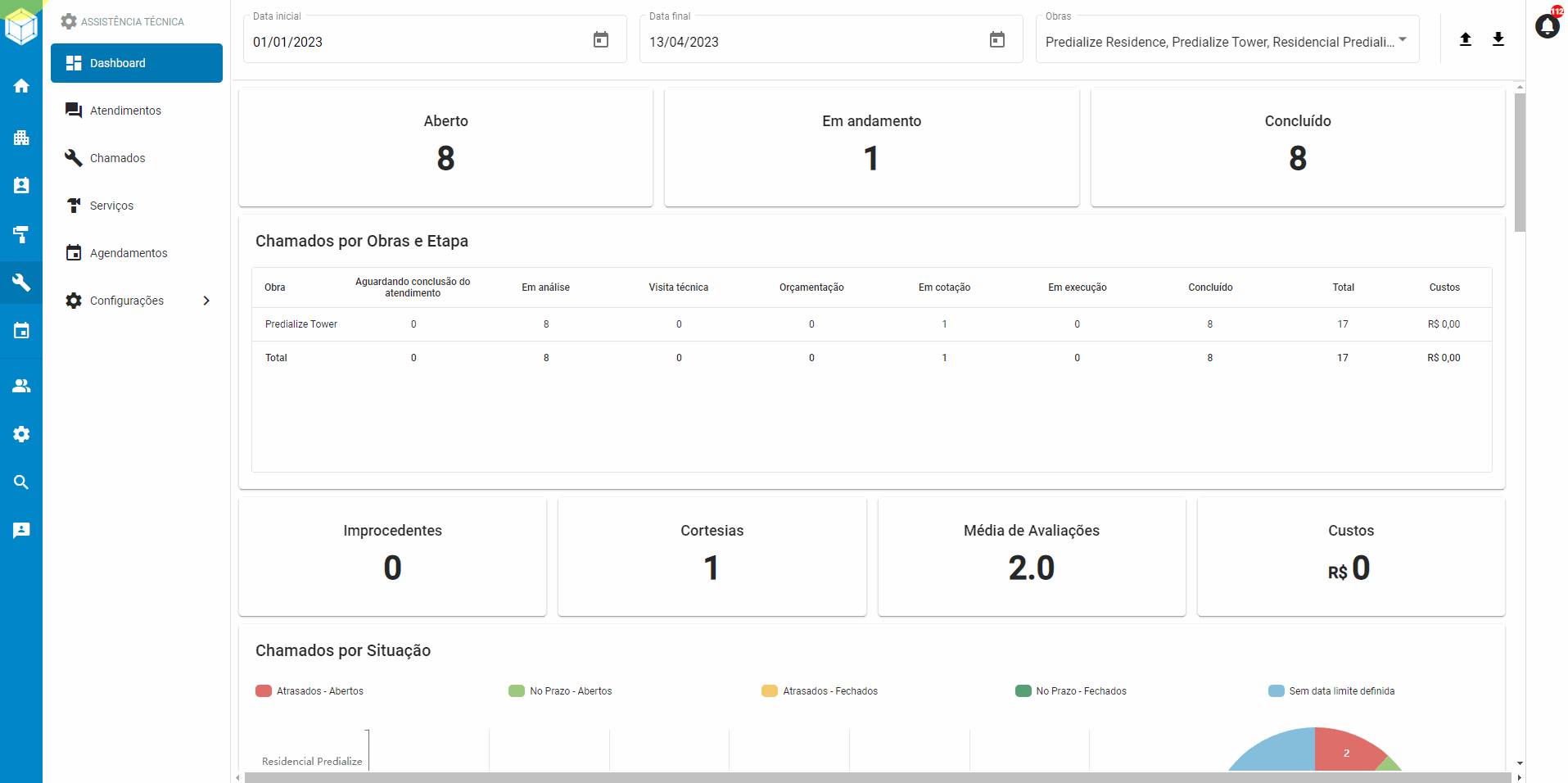Open the search icon in the sidebar
This screenshot has width=1568, height=783.
pyautogui.click(x=21, y=482)
